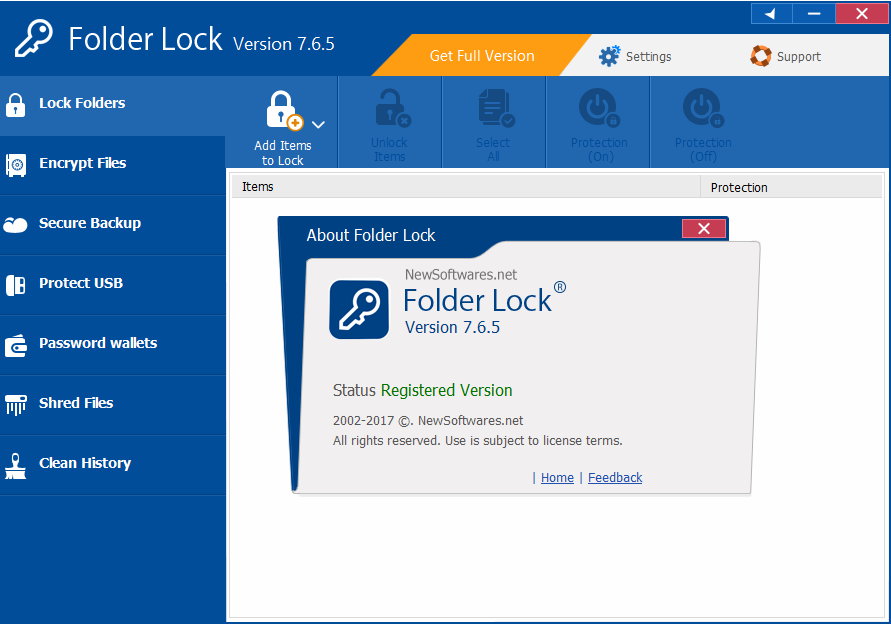891x625 pixels.
Task: Click the key logo in the title header
Action: 34,38
